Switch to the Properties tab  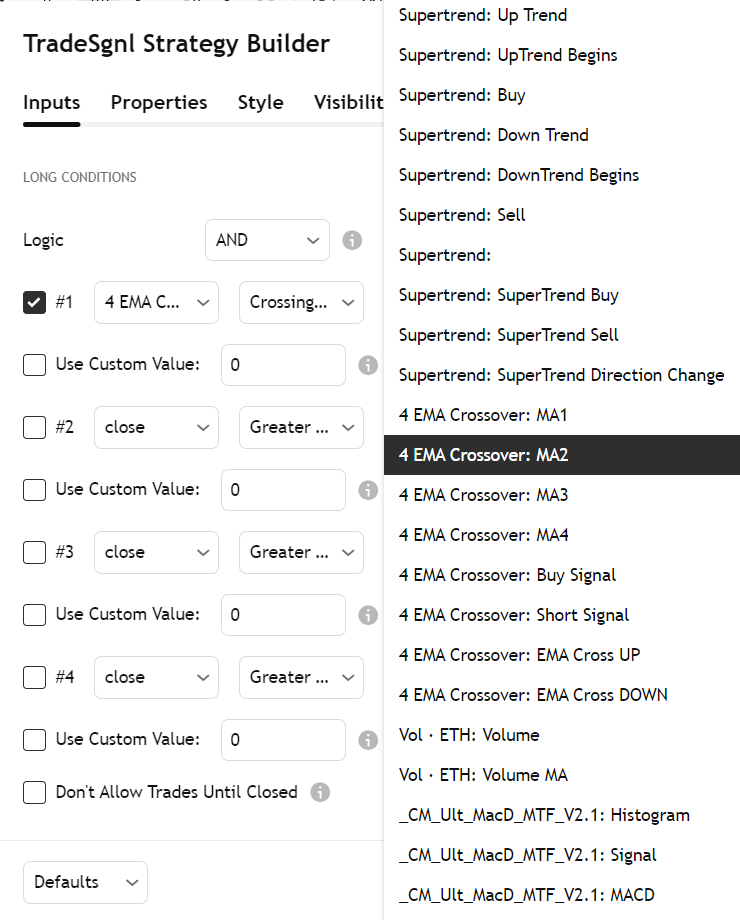(x=159, y=103)
